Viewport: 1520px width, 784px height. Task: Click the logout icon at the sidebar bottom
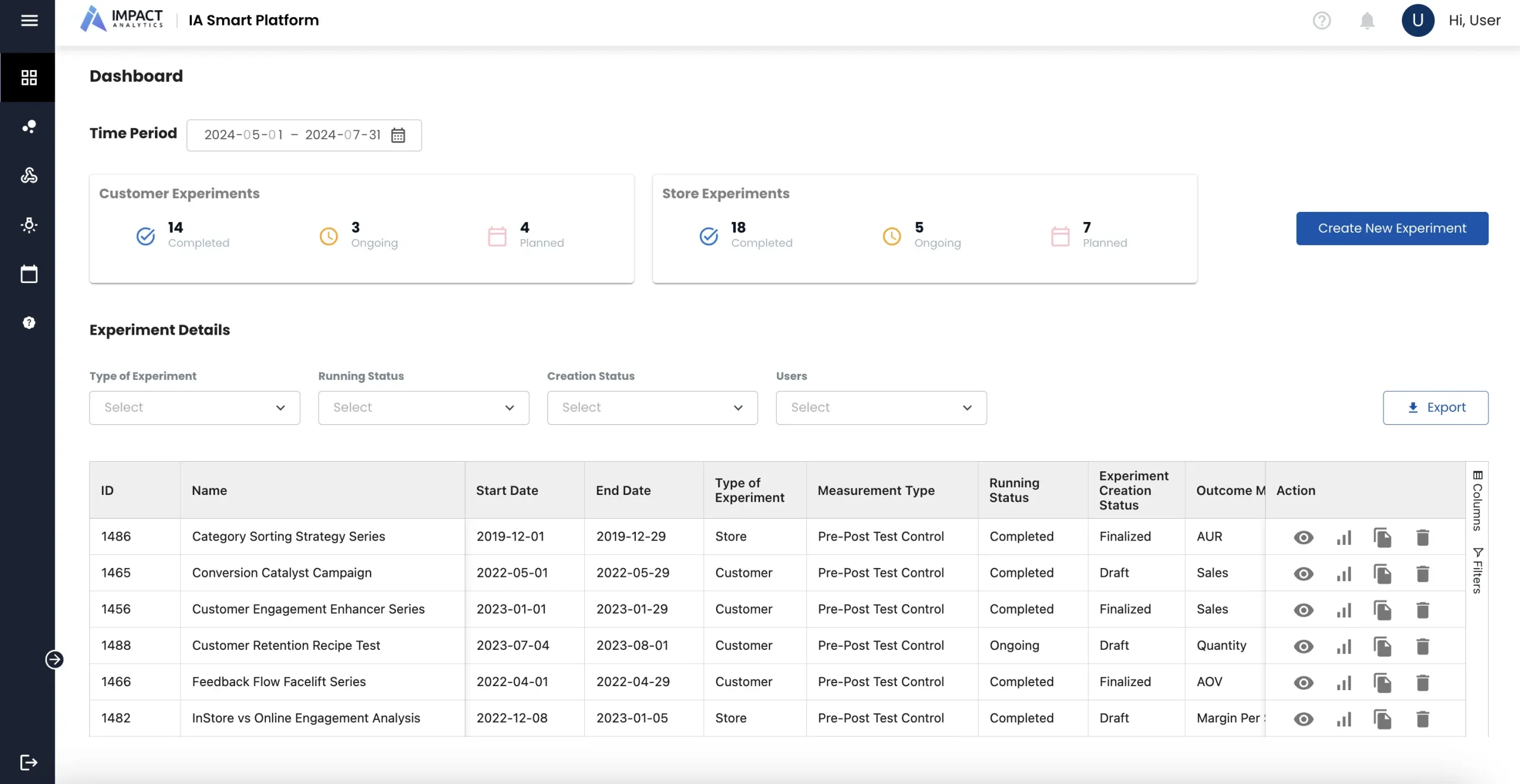coord(28,762)
